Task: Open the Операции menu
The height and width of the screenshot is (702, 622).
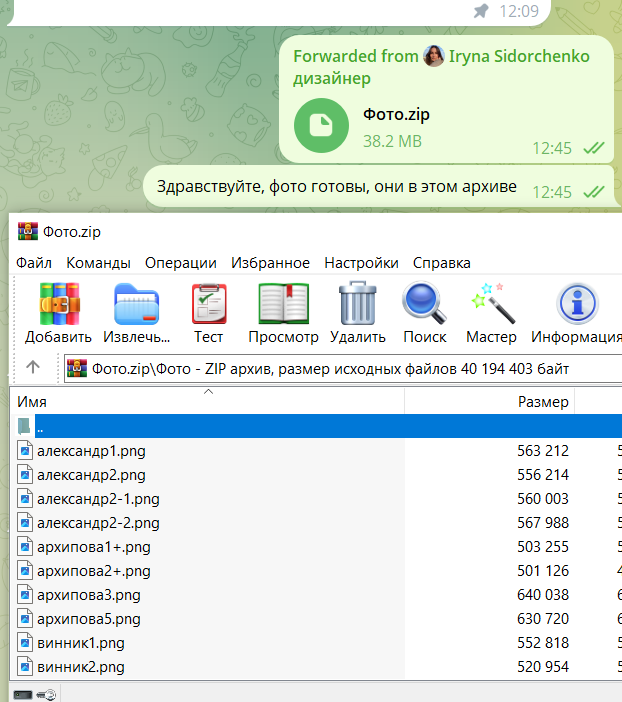Action: pos(180,263)
